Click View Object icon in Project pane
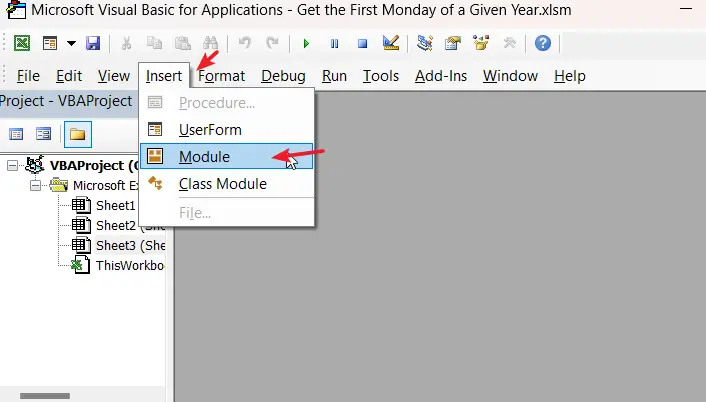The height and width of the screenshot is (402, 706). [44, 134]
